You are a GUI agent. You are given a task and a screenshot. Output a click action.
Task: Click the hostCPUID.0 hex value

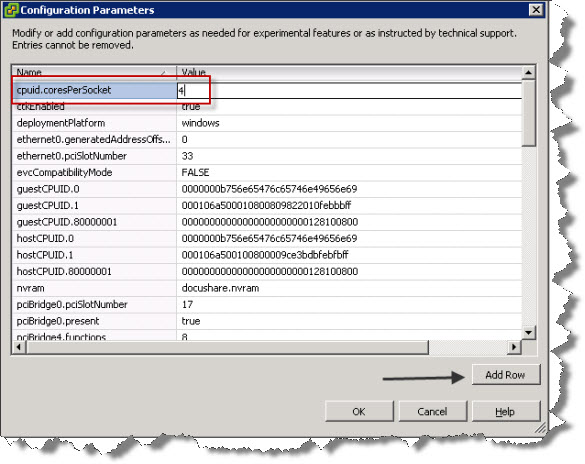click(349, 238)
